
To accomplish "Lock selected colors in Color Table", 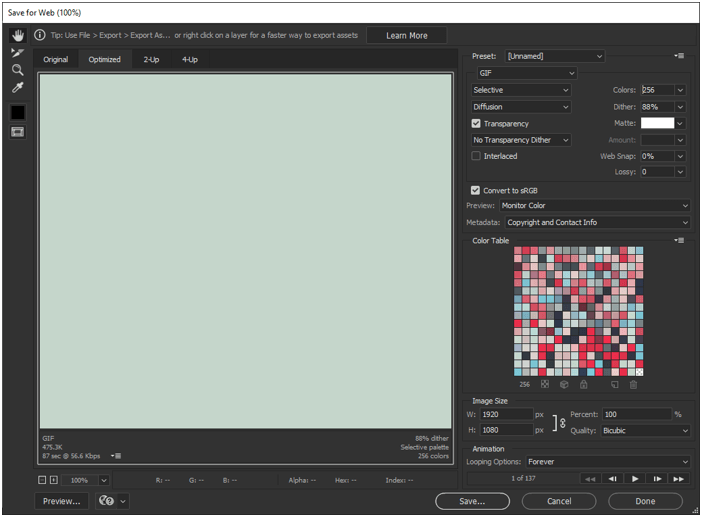I will pyautogui.click(x=583, y=385).
